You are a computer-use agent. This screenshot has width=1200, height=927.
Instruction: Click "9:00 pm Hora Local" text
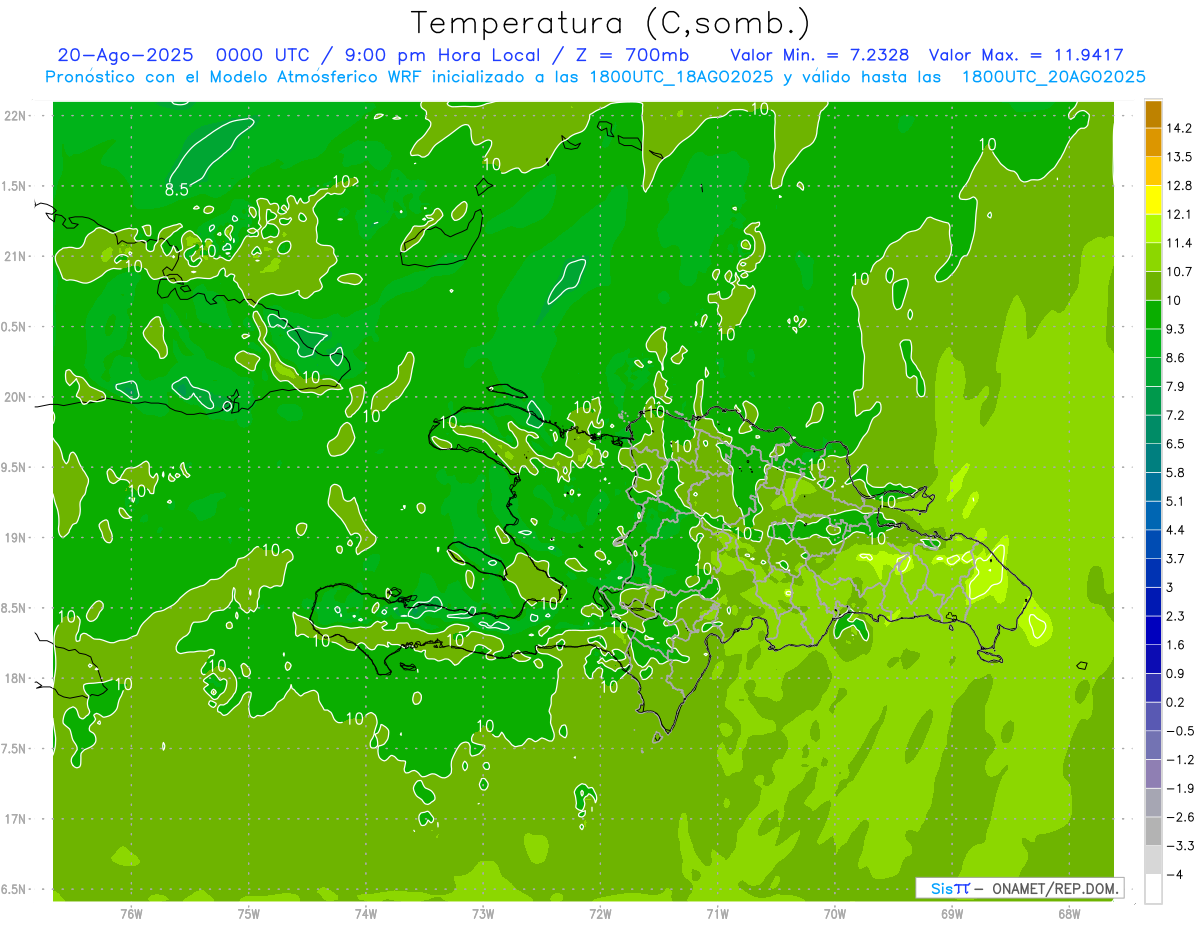(x=441, y=55)
